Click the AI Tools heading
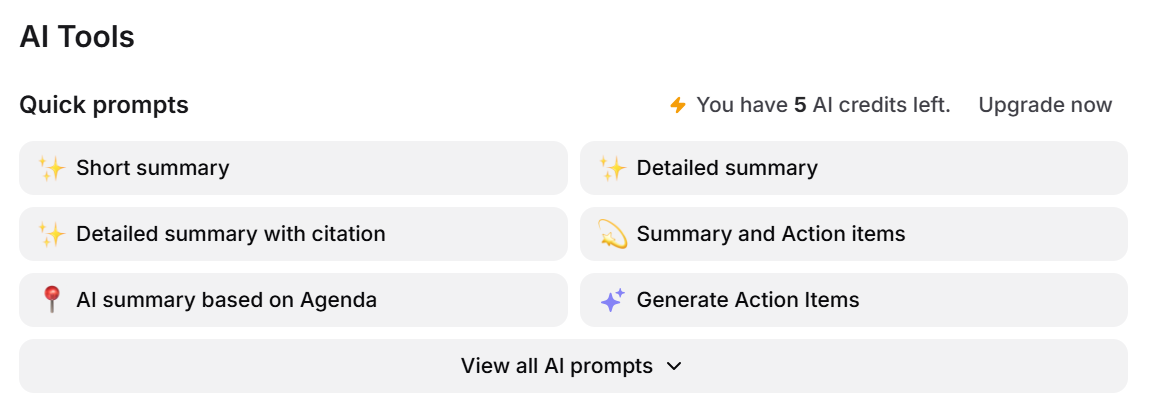The height and width of the screenshot is (417, 1156). pos(77,37)
